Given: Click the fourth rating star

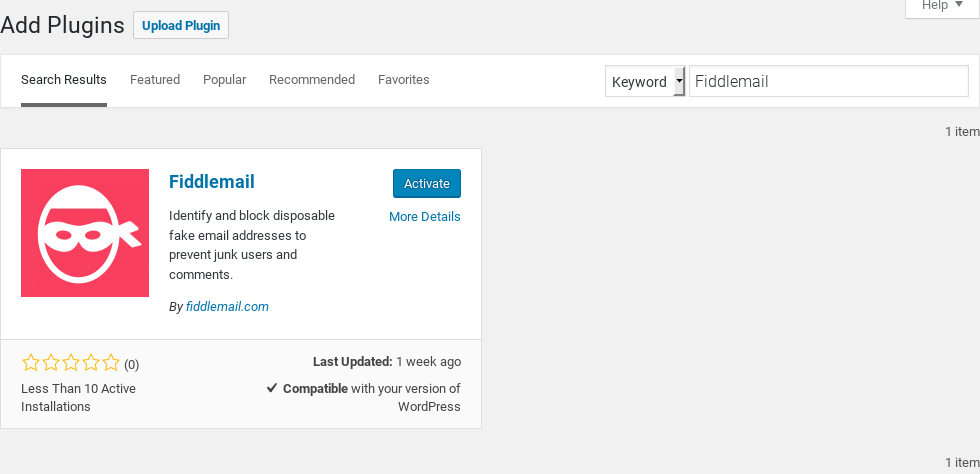Looking at the screenshot, I should (x=91, y=363).
